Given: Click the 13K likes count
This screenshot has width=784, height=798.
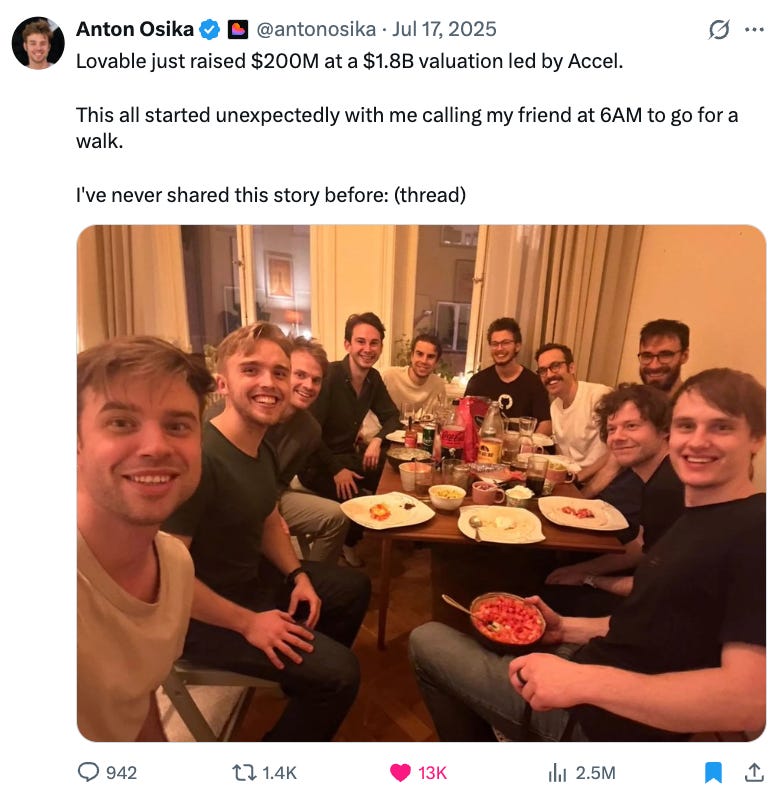Looking at the screenshot, I should (432, 773).
